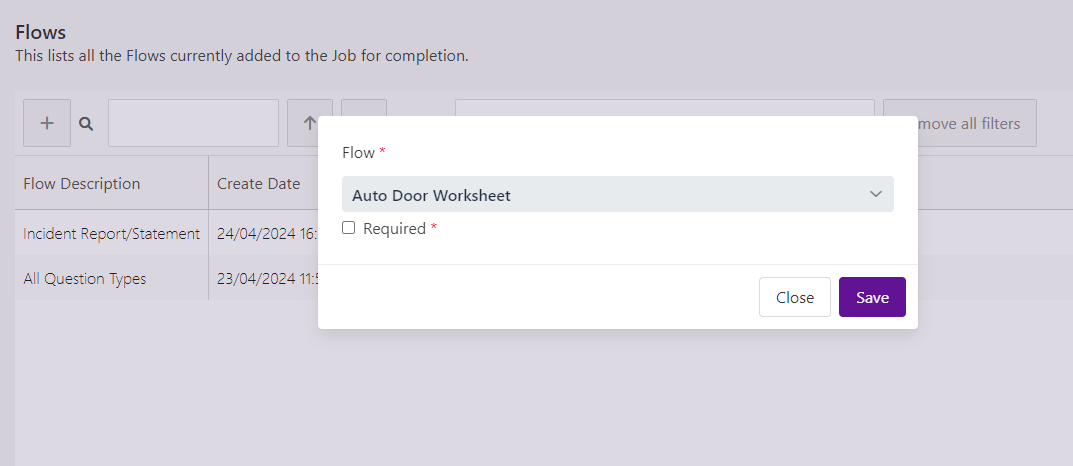Close the Flow dialog
This screenshot has height=466, width=1073.
coord(794,297)
